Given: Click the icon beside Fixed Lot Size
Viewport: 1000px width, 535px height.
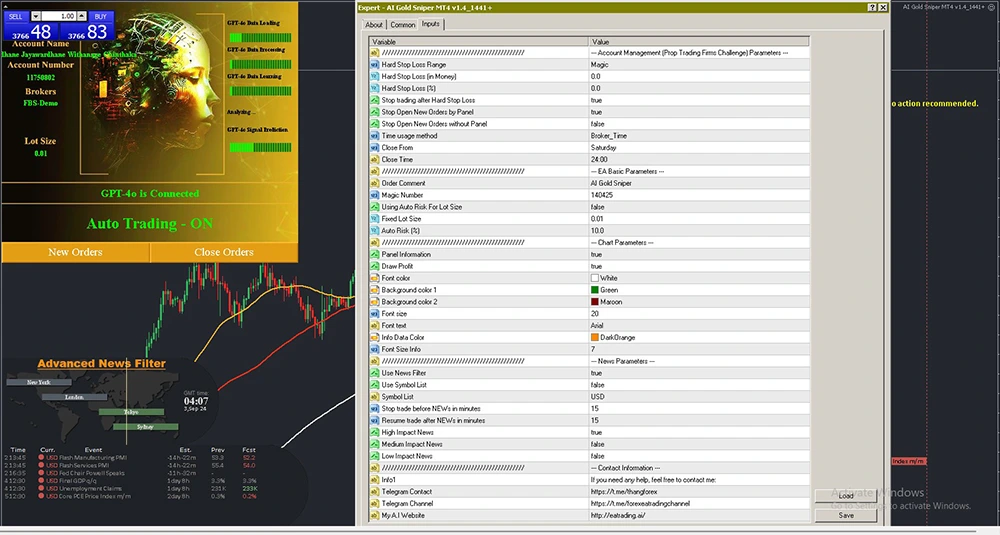Looking at the screenshot, I should pyautogui.click(x=375, y=218).
